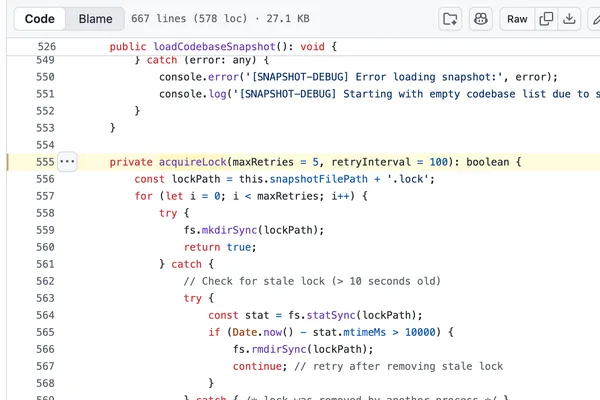
Task: Click the edit file pencil icon
Action: tap(595, 19)
